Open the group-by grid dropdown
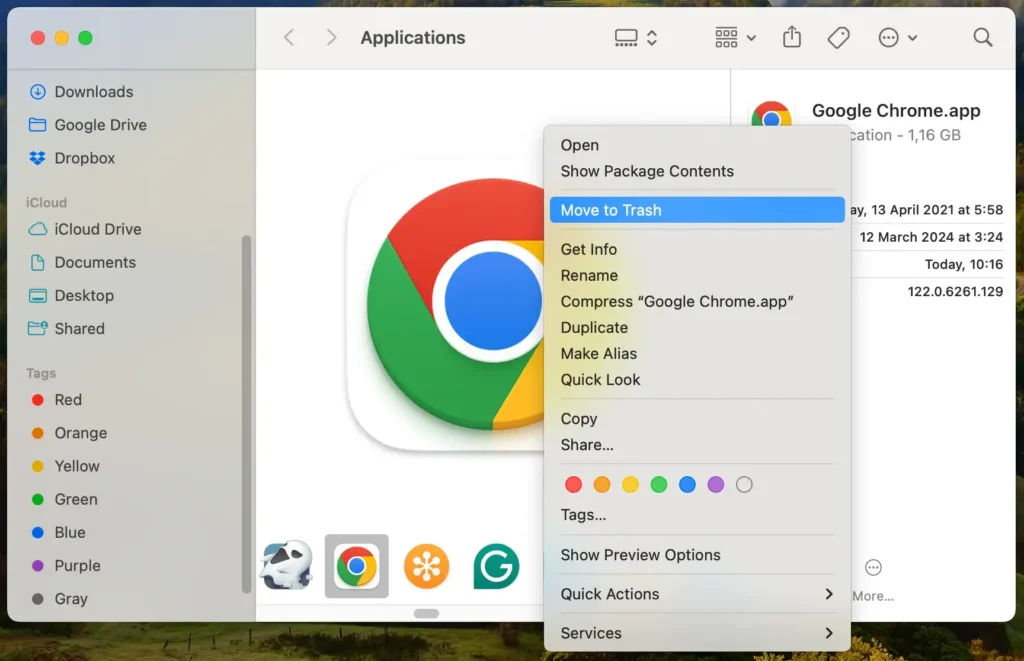1024x661 pixels. [x=735, y=38]
